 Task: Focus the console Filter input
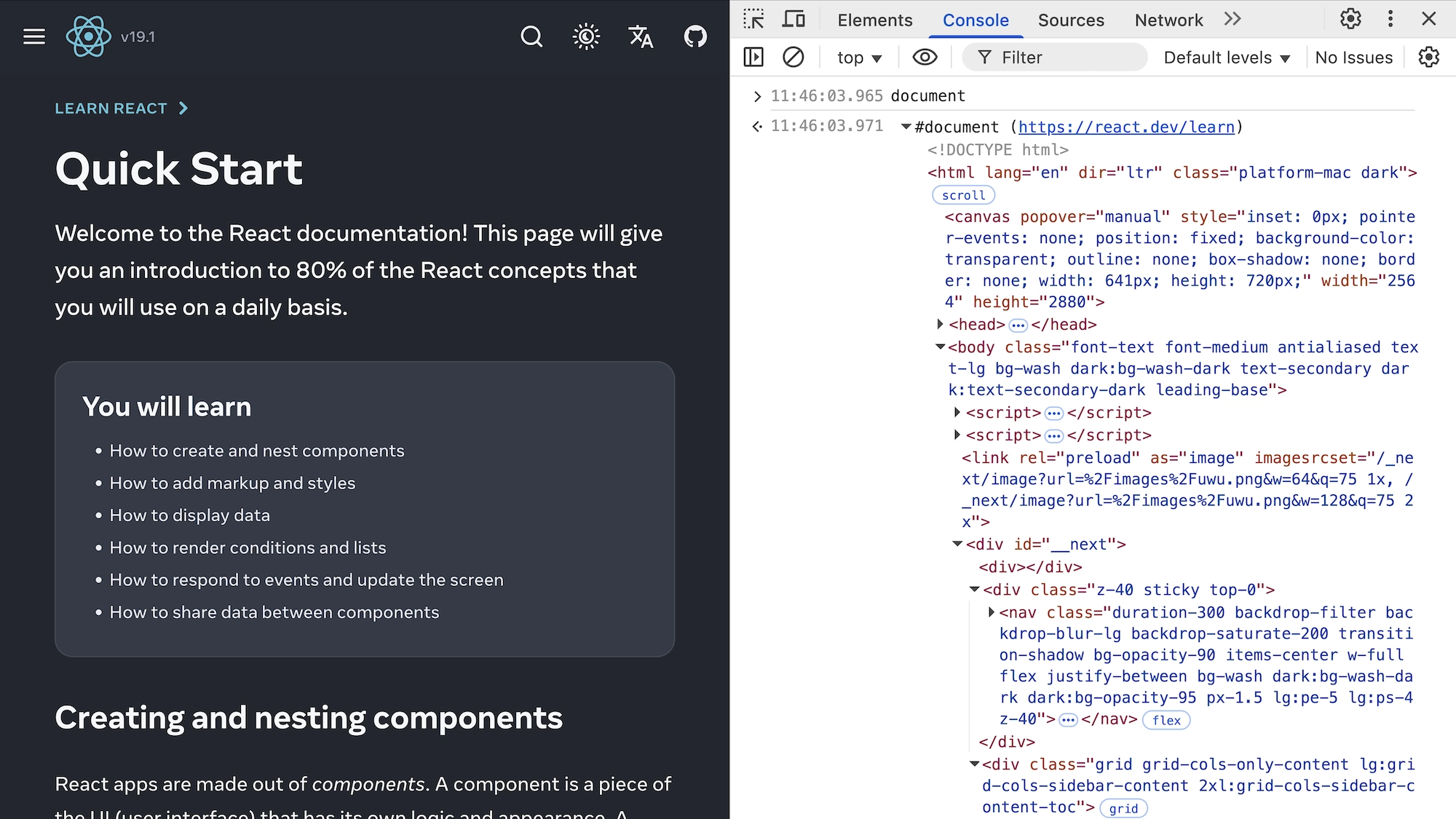click(1063, 58)
